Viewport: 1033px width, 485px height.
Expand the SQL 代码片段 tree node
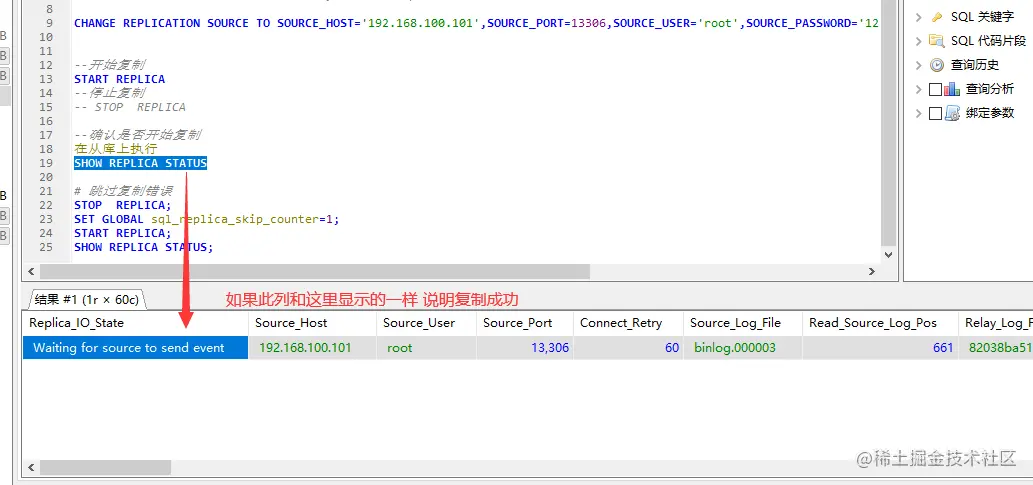(x=919, y=41)
